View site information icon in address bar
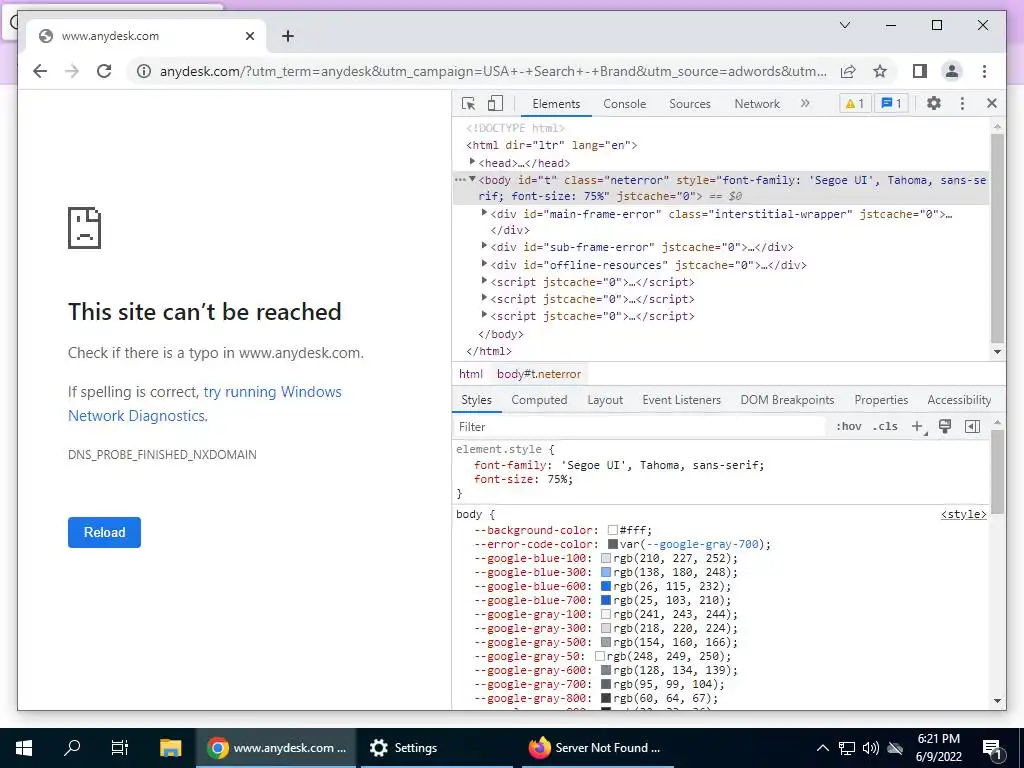The image size is (1024, 768). (x=144, y=71)
